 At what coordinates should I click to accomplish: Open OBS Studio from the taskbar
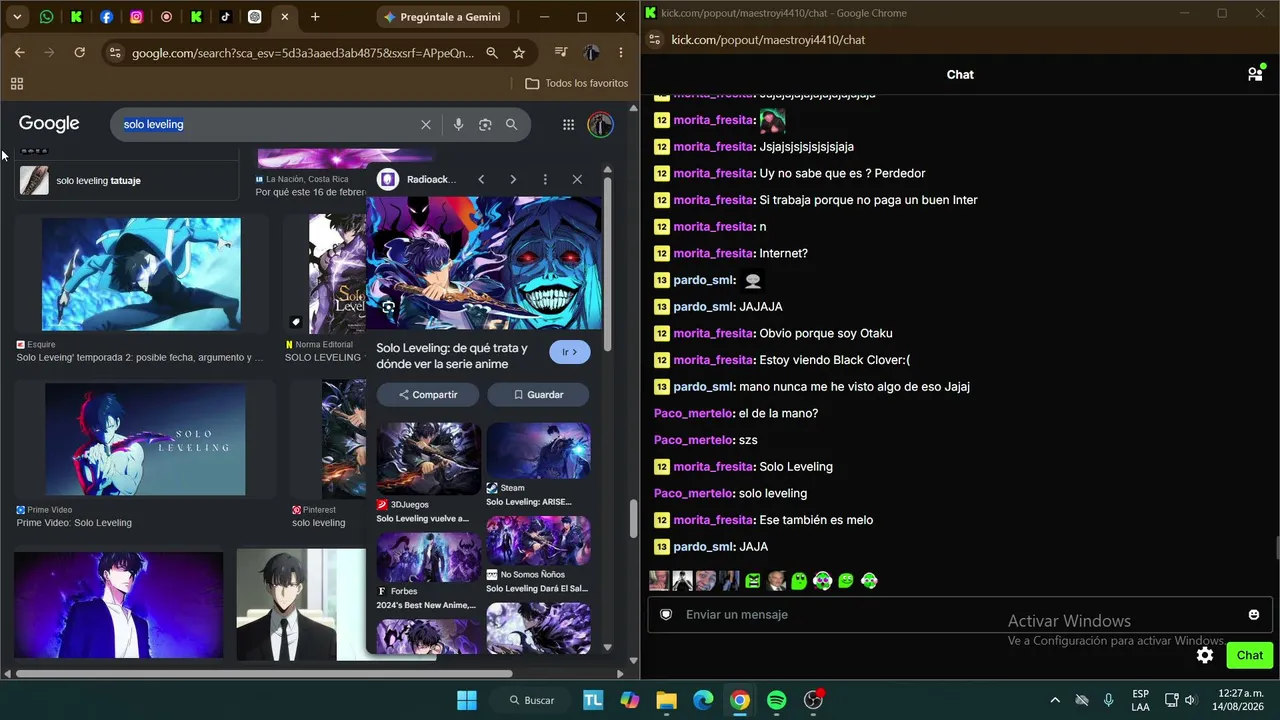tap(814, 700)
